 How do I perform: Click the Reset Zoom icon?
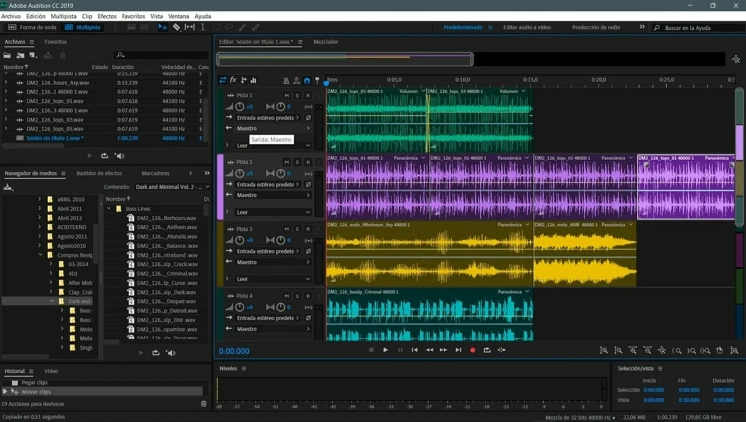720,351
